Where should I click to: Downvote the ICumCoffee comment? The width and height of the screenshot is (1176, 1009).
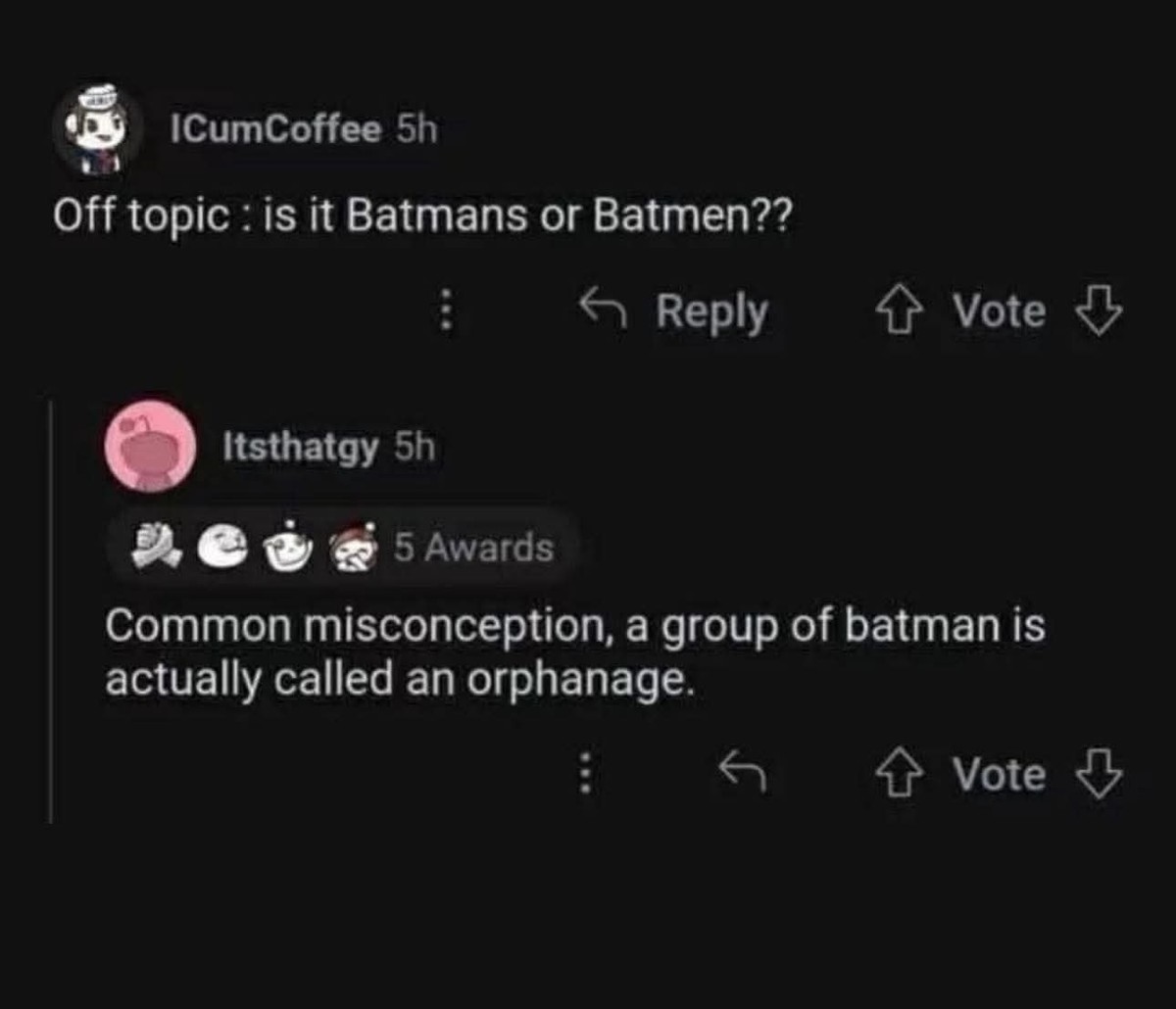click(1097, 312)
